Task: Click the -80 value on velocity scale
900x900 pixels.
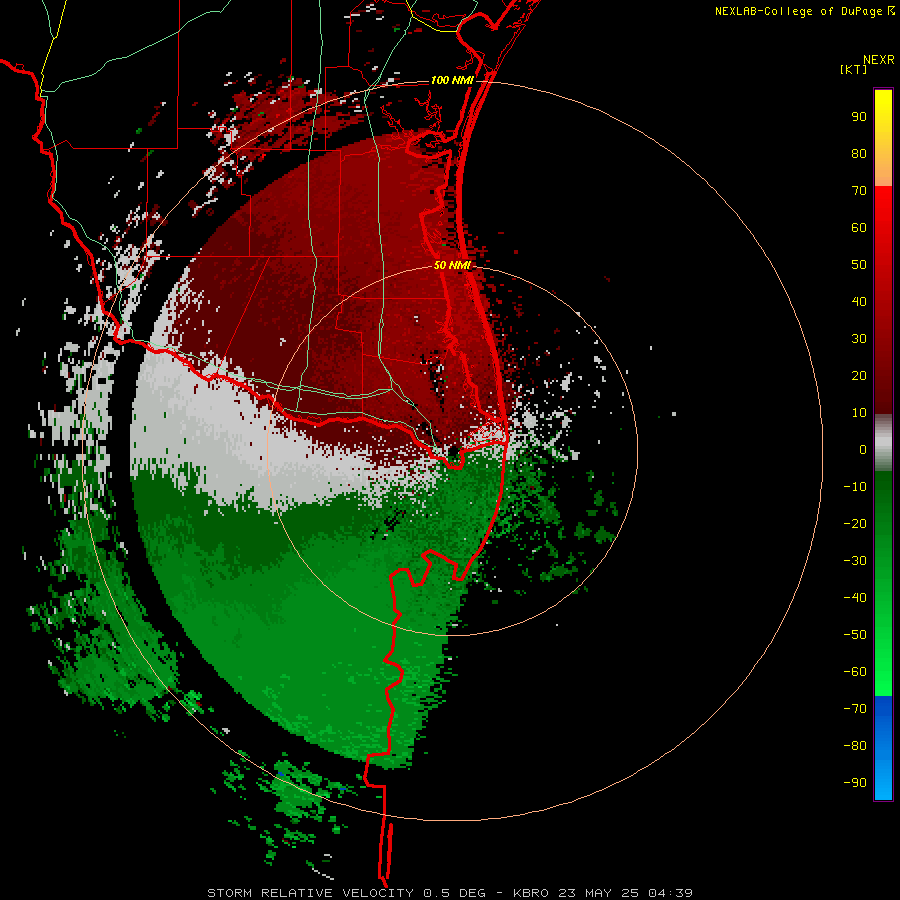Action: pyautogui.click(x=855, y=746)
